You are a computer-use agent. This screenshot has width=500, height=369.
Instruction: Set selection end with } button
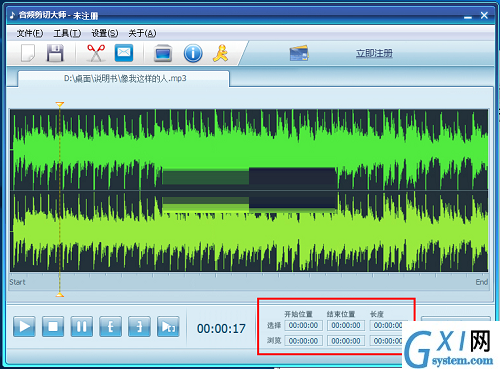click(139, 327)
